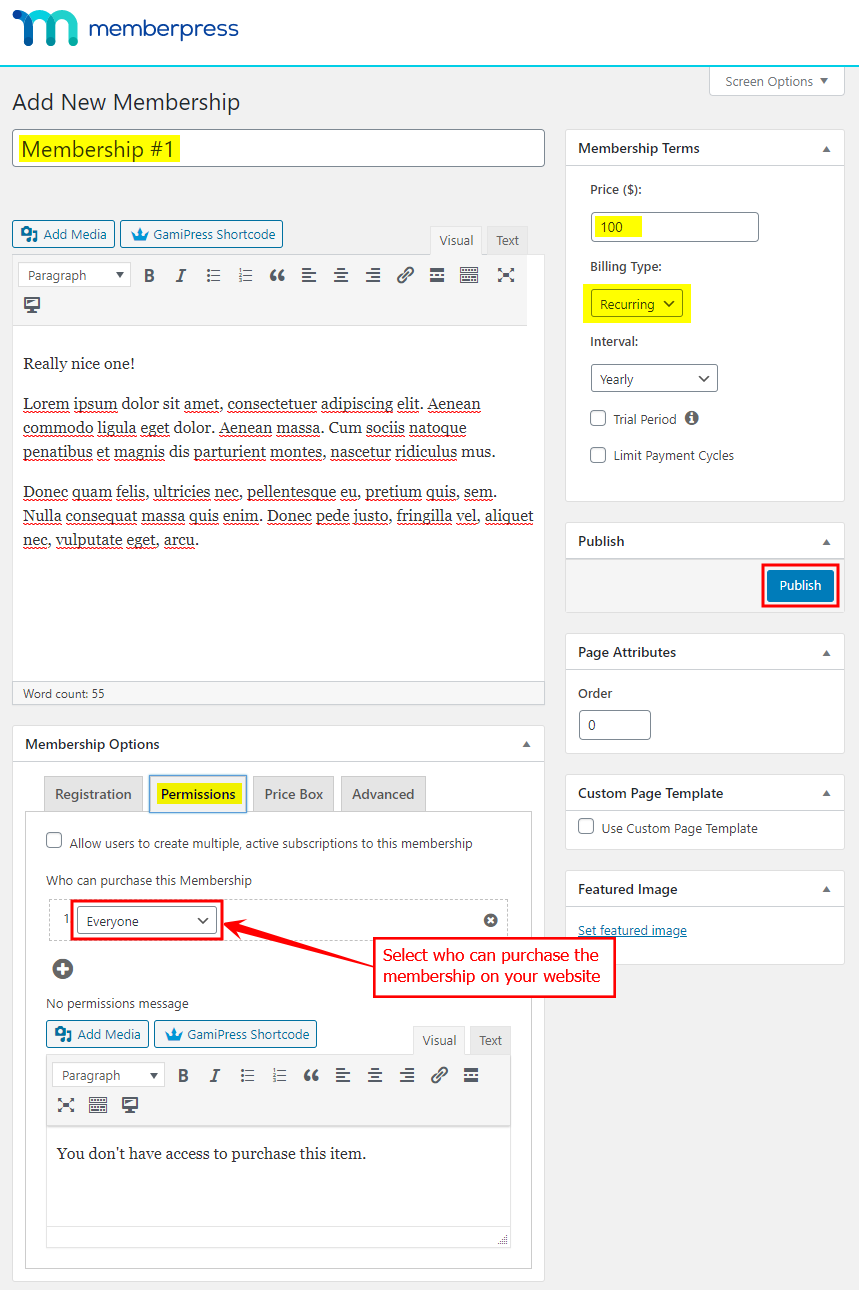Insert Read More tag in main editor
The image size is (859, 1290).
coord(437,275)
